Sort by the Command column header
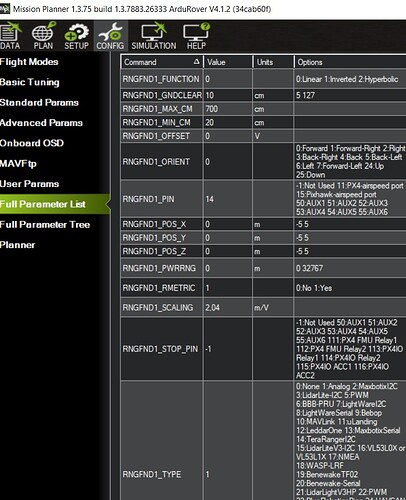 162,62
